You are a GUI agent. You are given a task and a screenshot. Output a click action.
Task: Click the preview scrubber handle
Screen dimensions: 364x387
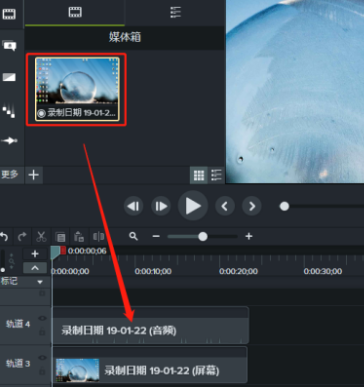(284, 206)
